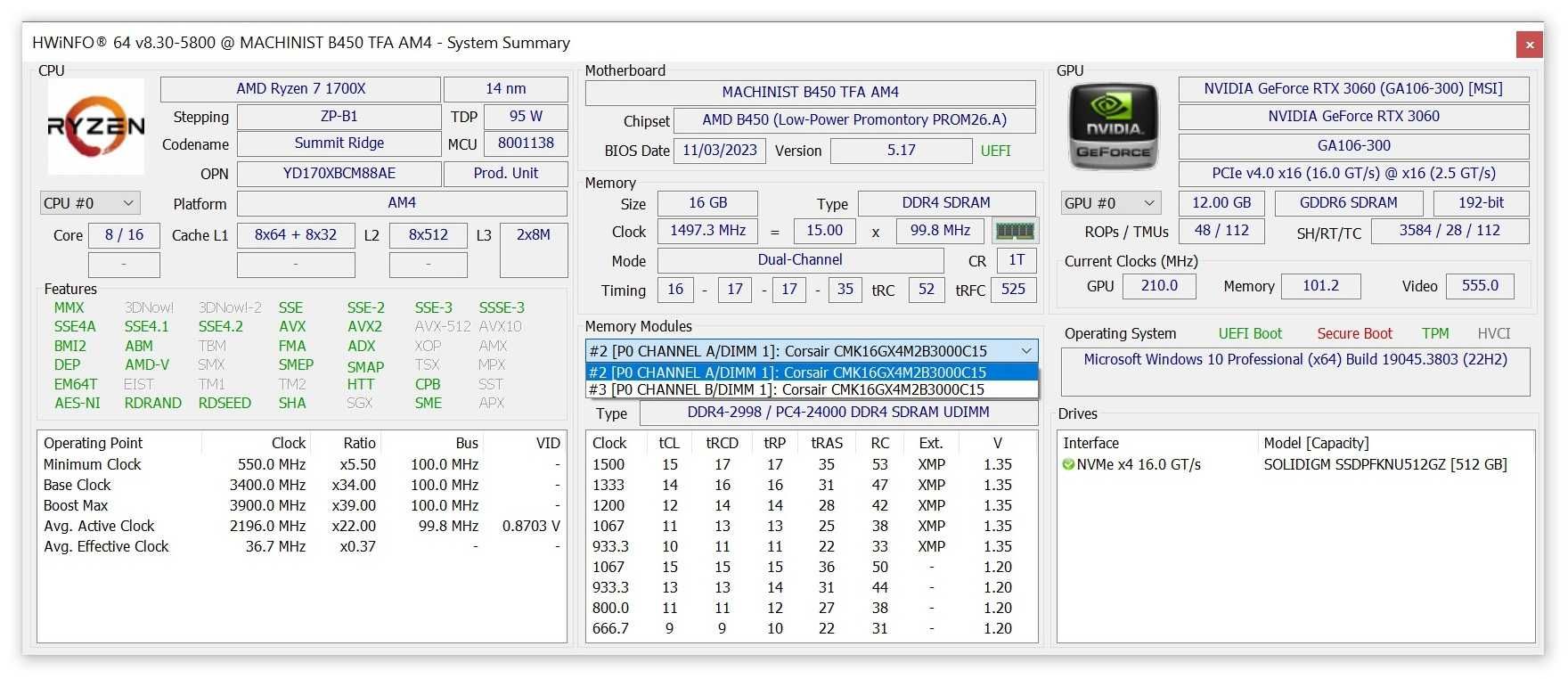Click the 8 / 16 core count field
Viewport: 1568px width, 679px height.
(x=124, y=235)
